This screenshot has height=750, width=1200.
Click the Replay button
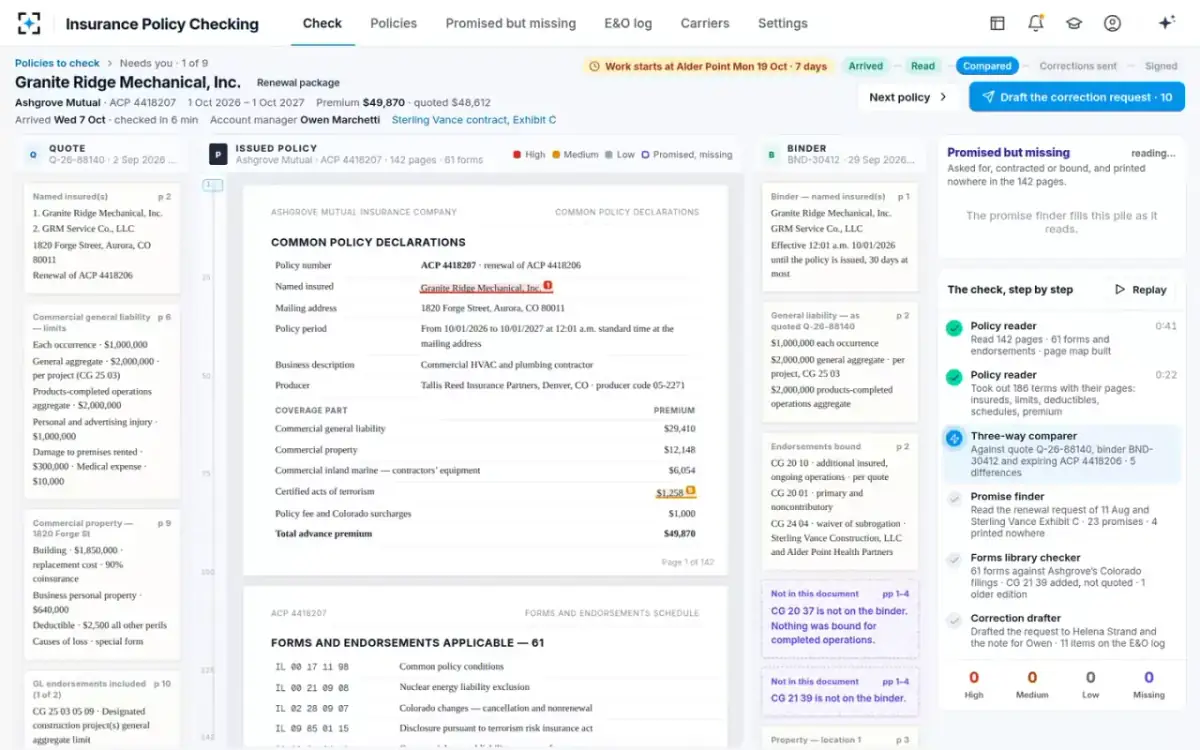click(1141, 289)
